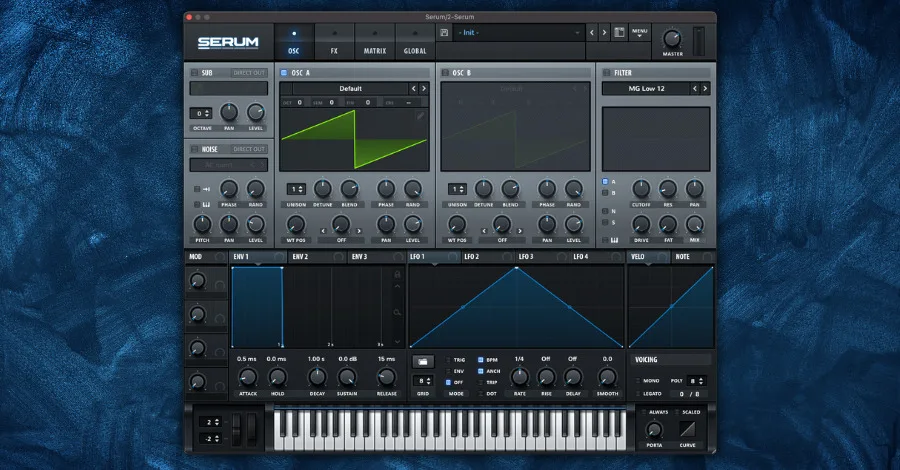This screenshot has width=900, height=470.
Task: Adjust OSC A unison voices stepper
Action: click(x=296, y=189)
